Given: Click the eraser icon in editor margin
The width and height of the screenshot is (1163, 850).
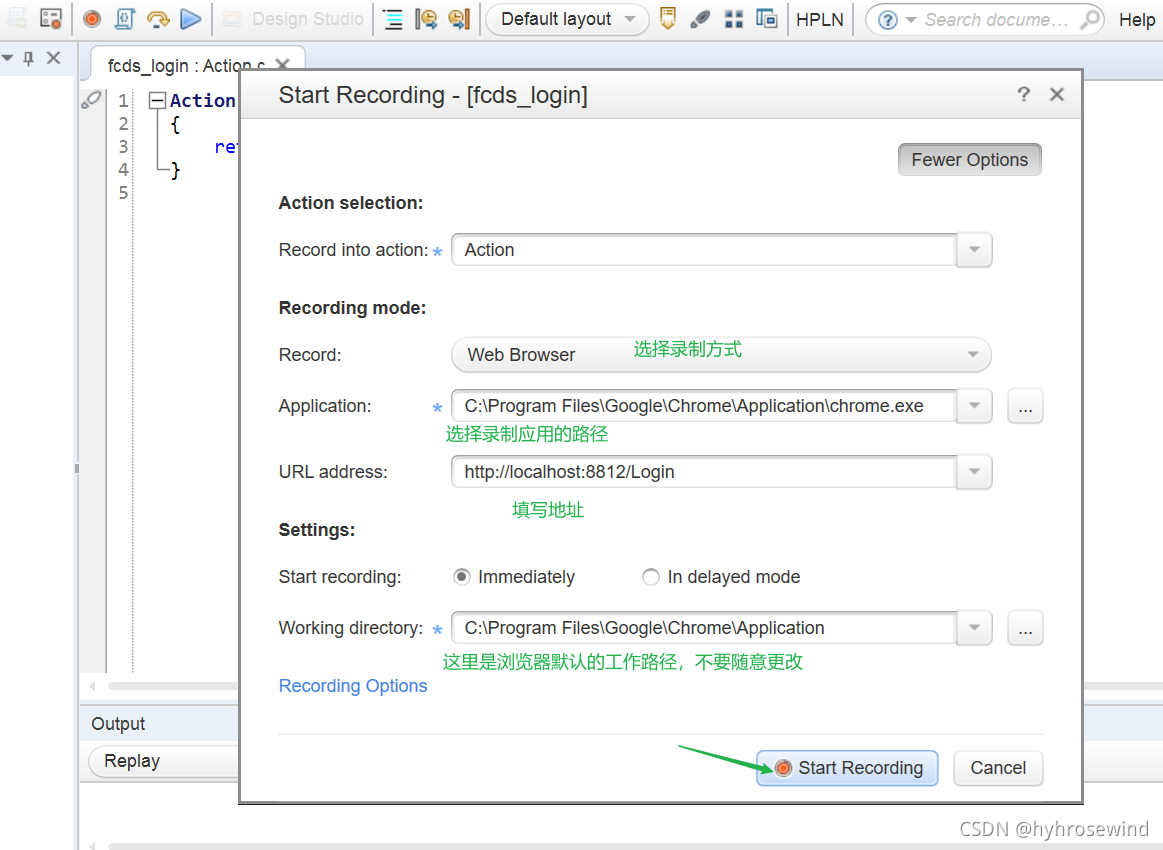Looking at the screenshot, I should pos(91,100).
